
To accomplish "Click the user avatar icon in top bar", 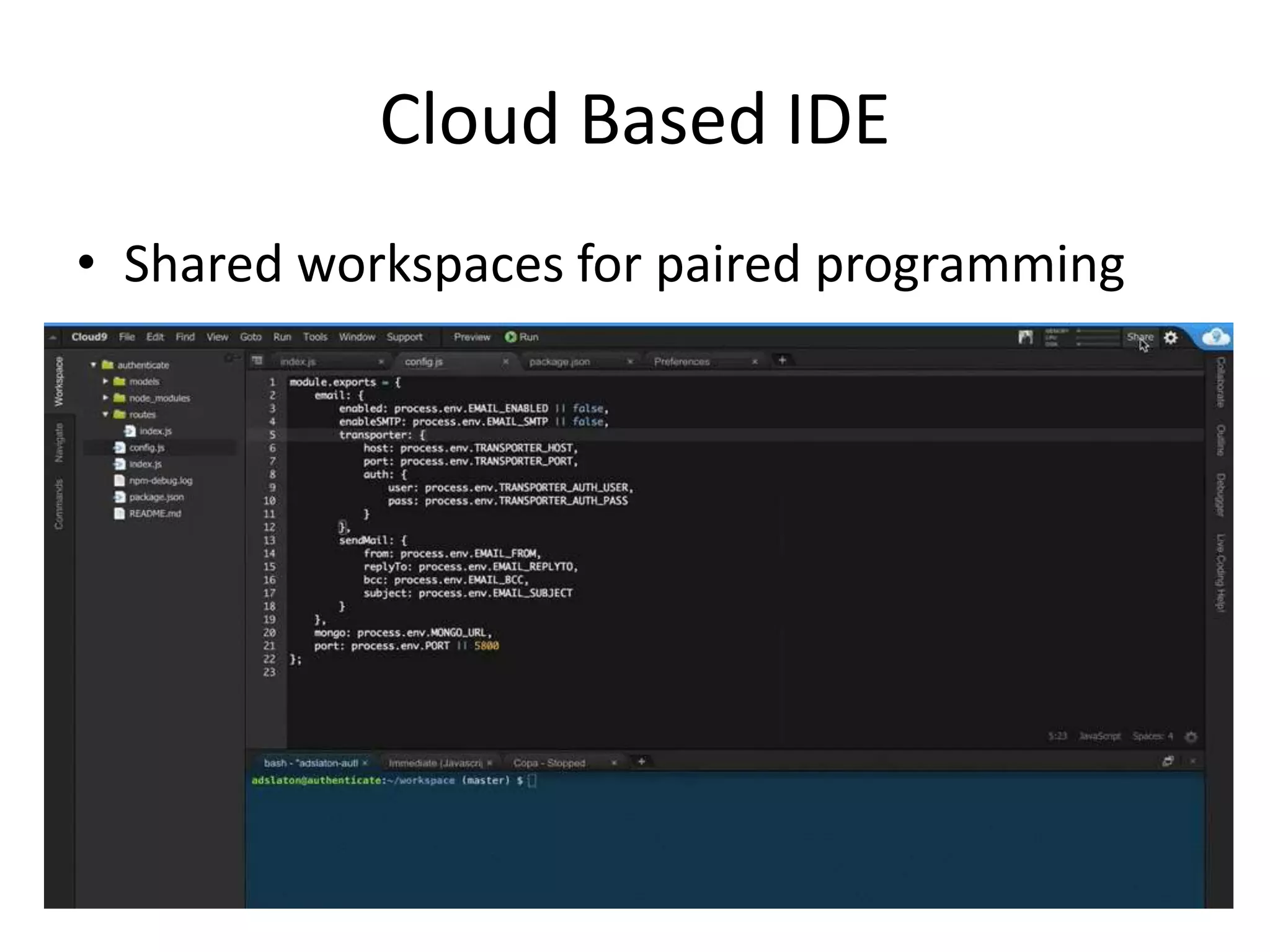I will tap(1025, 338).
